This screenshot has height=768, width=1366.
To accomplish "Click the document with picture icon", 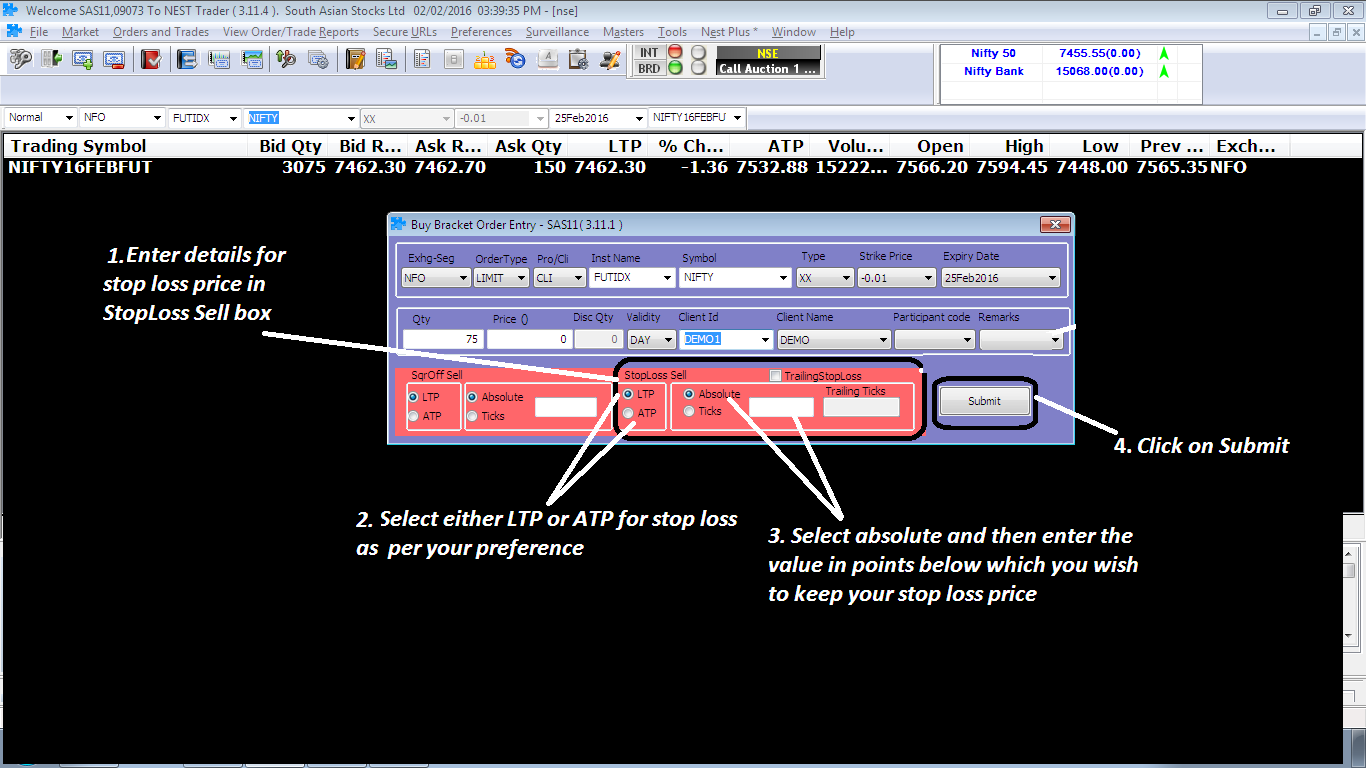I will point(386,60).
